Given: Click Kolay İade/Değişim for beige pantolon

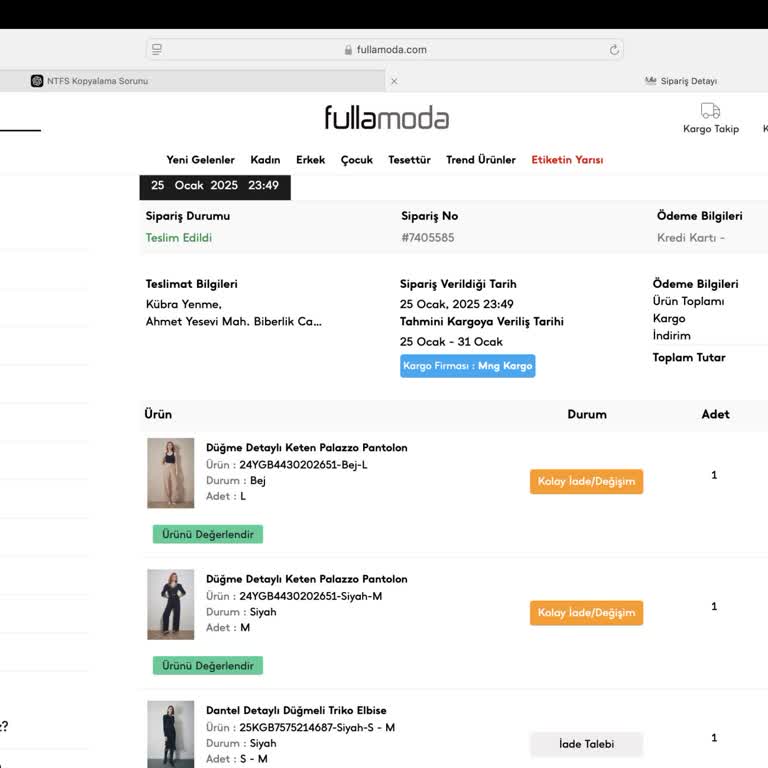Looking at the screenshot, I should (x=586, y=481).
